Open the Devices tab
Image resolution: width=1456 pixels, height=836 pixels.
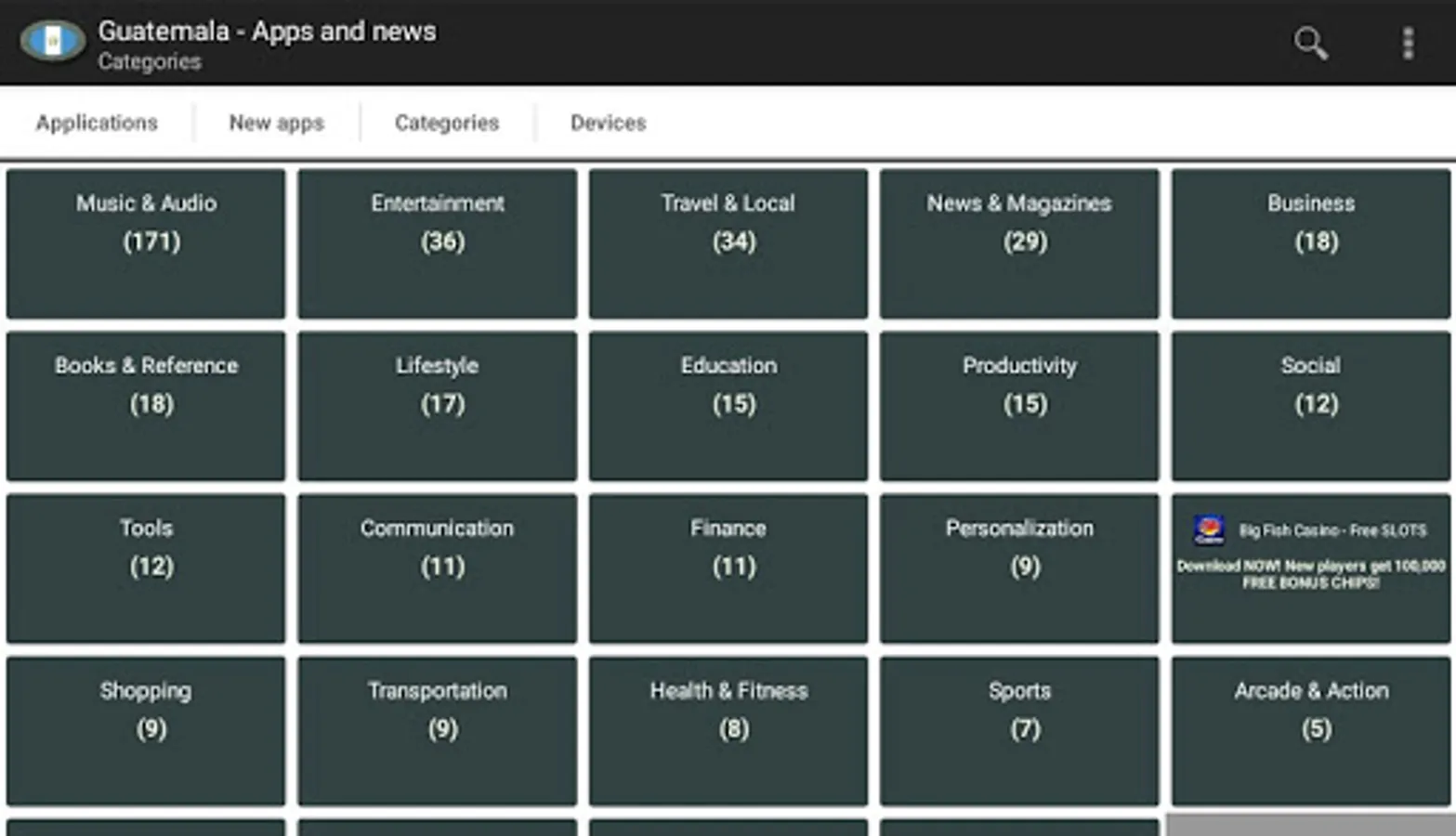click(608, 123)
